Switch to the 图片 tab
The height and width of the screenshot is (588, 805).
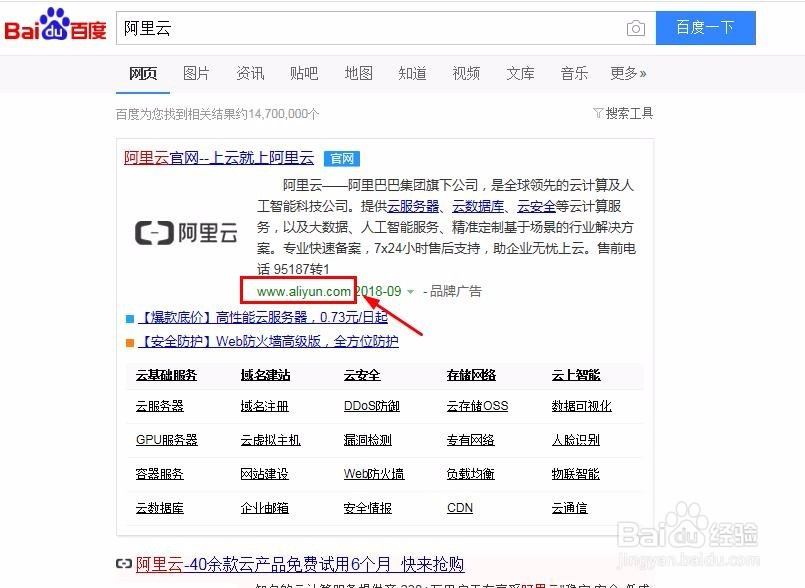196,73
